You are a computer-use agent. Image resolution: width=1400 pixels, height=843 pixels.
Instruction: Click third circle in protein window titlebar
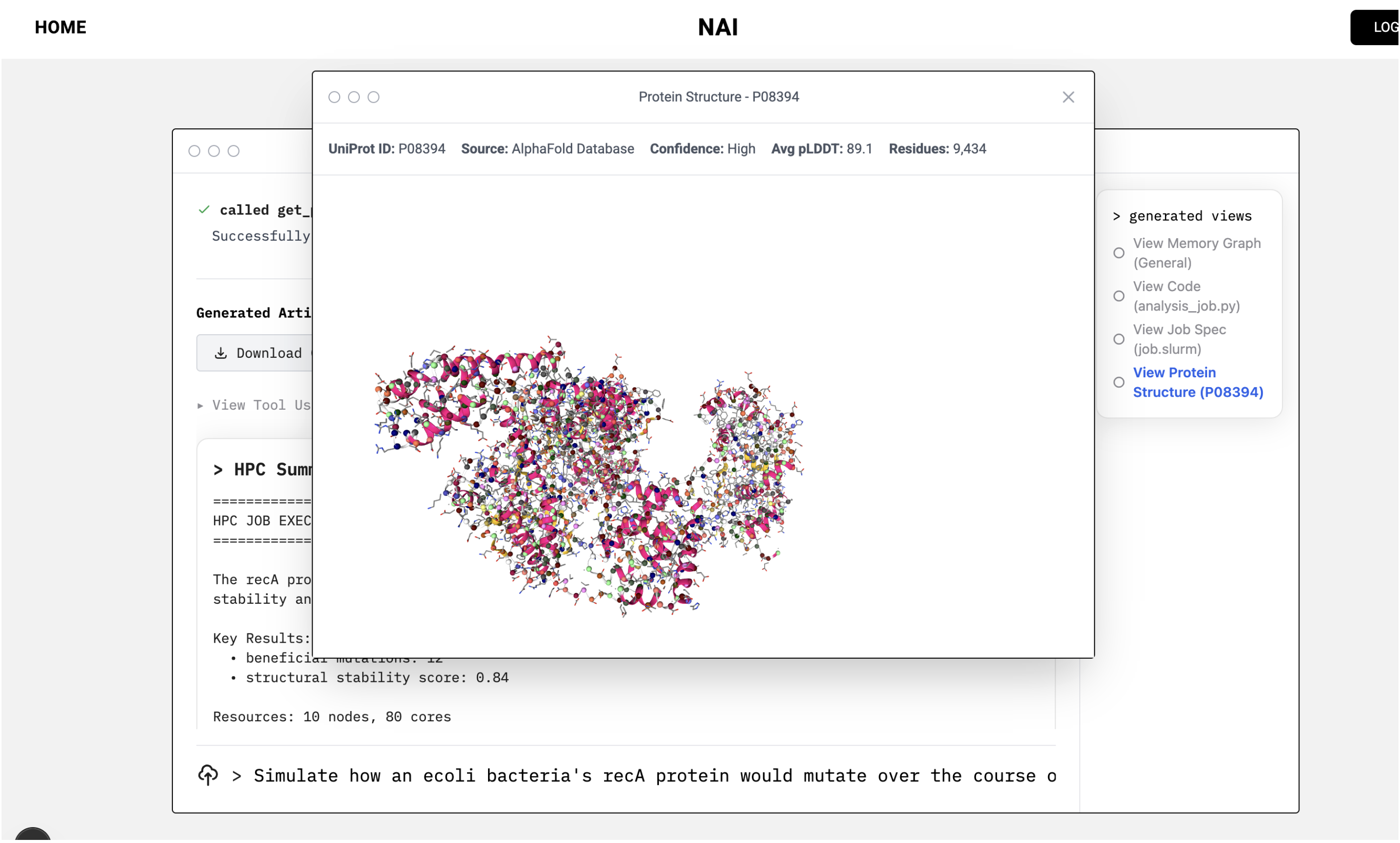(x=373, y=97)
